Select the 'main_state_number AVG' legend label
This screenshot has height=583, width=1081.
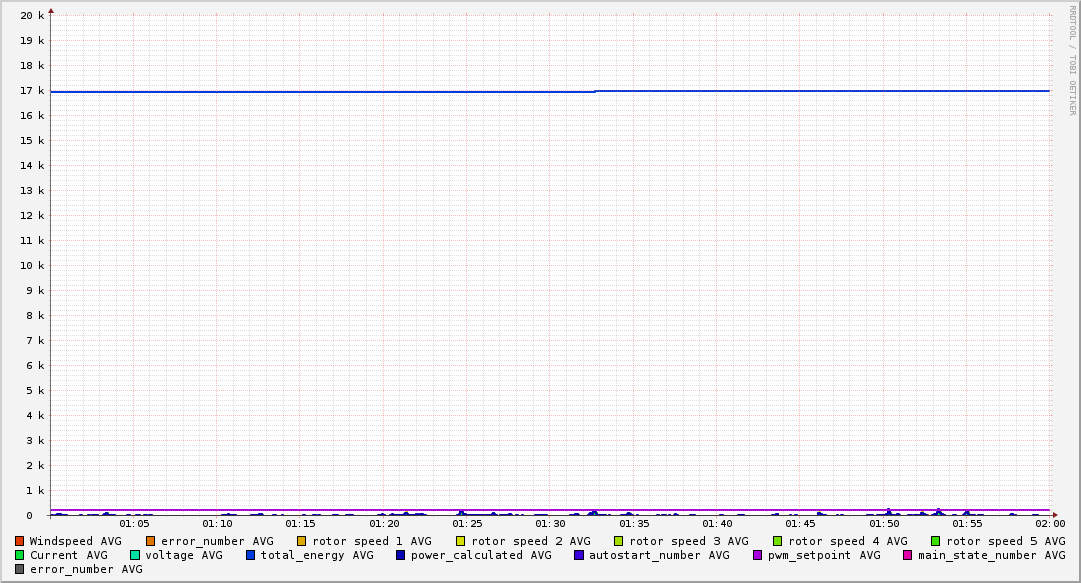(992, 555)
